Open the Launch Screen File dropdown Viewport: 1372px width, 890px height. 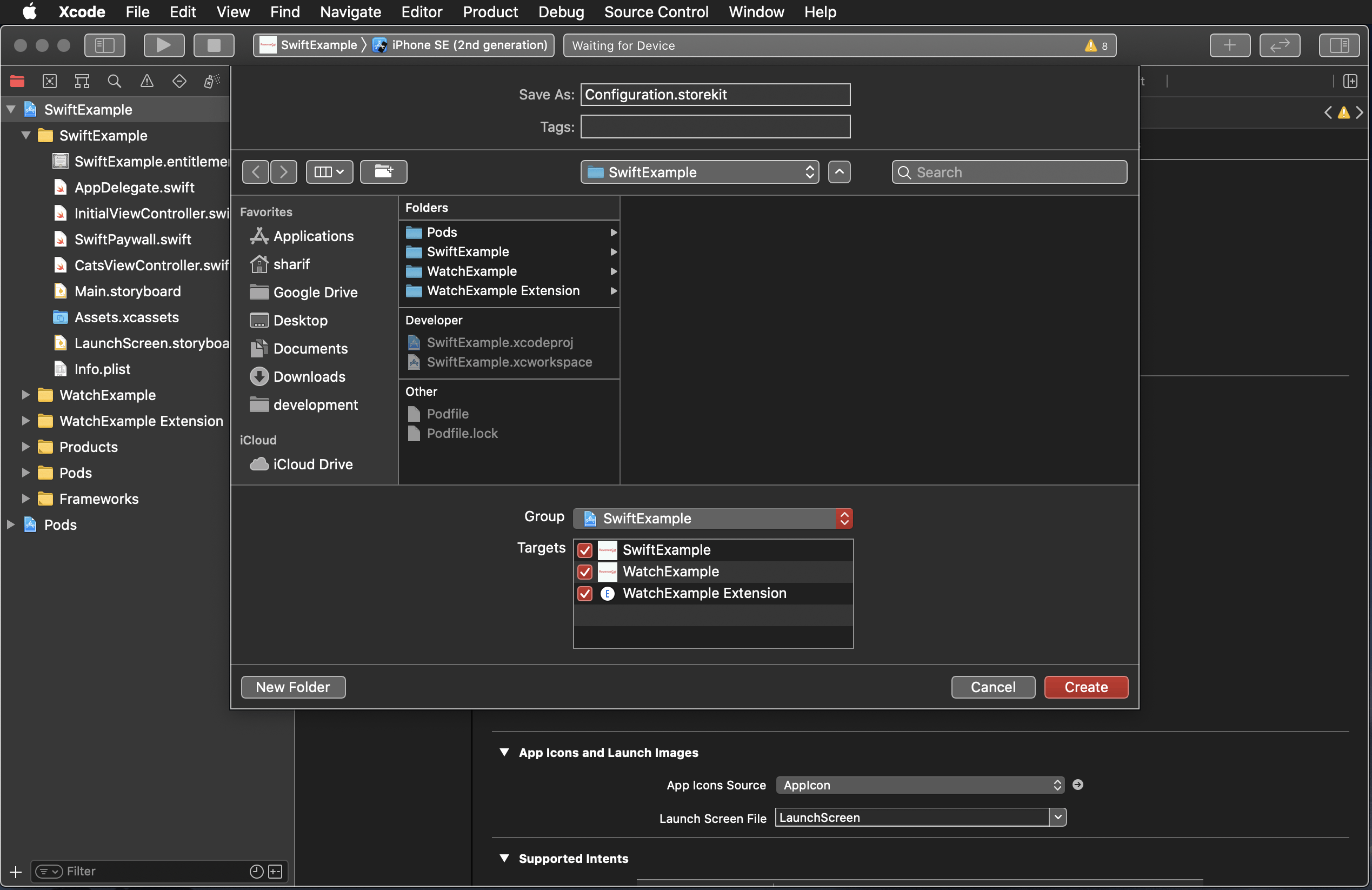1058,817
